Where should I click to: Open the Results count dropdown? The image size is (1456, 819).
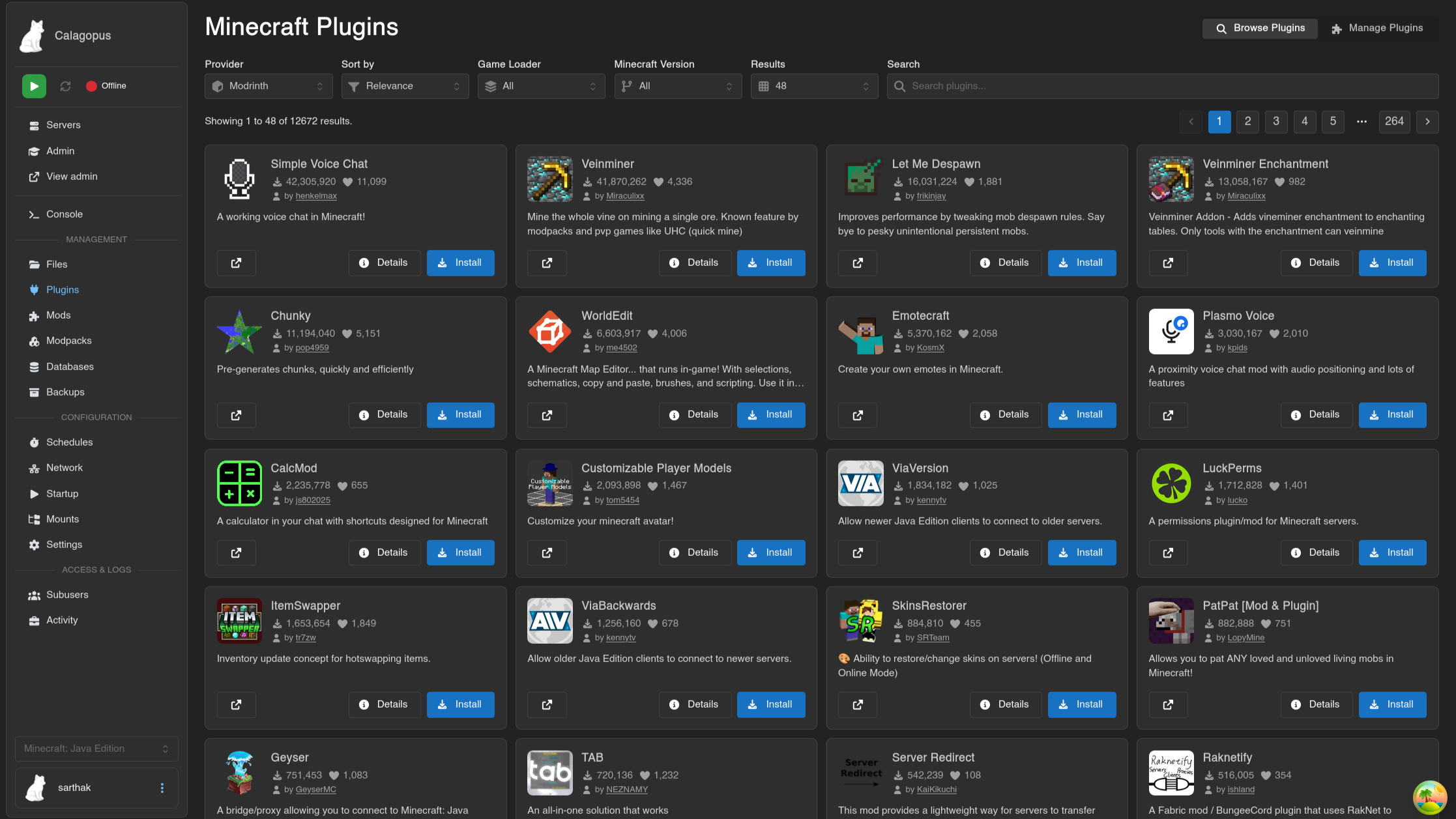point(814,86)
